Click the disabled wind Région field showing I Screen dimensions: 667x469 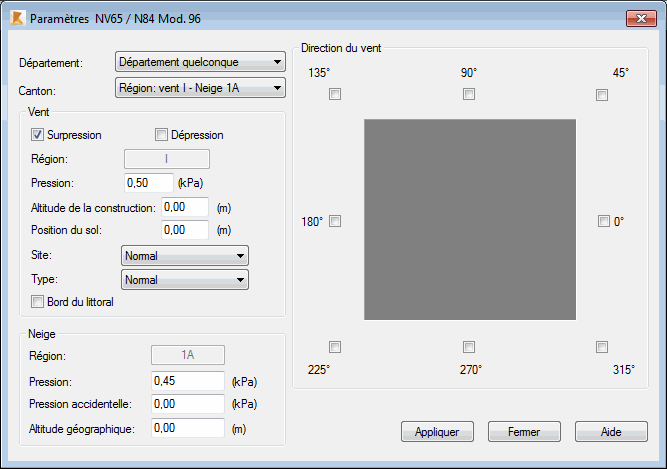pos(167,159)
